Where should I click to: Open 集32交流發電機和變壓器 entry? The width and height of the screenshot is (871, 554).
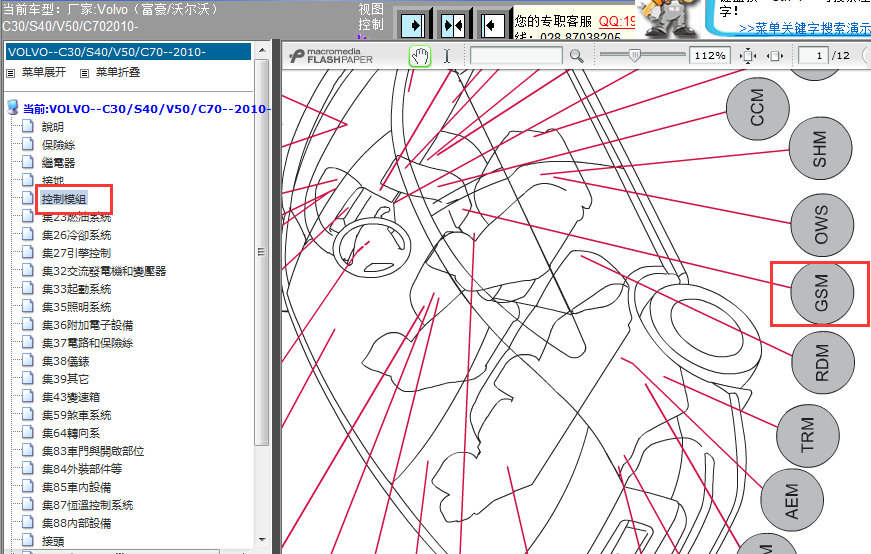[x=104, y=271]
